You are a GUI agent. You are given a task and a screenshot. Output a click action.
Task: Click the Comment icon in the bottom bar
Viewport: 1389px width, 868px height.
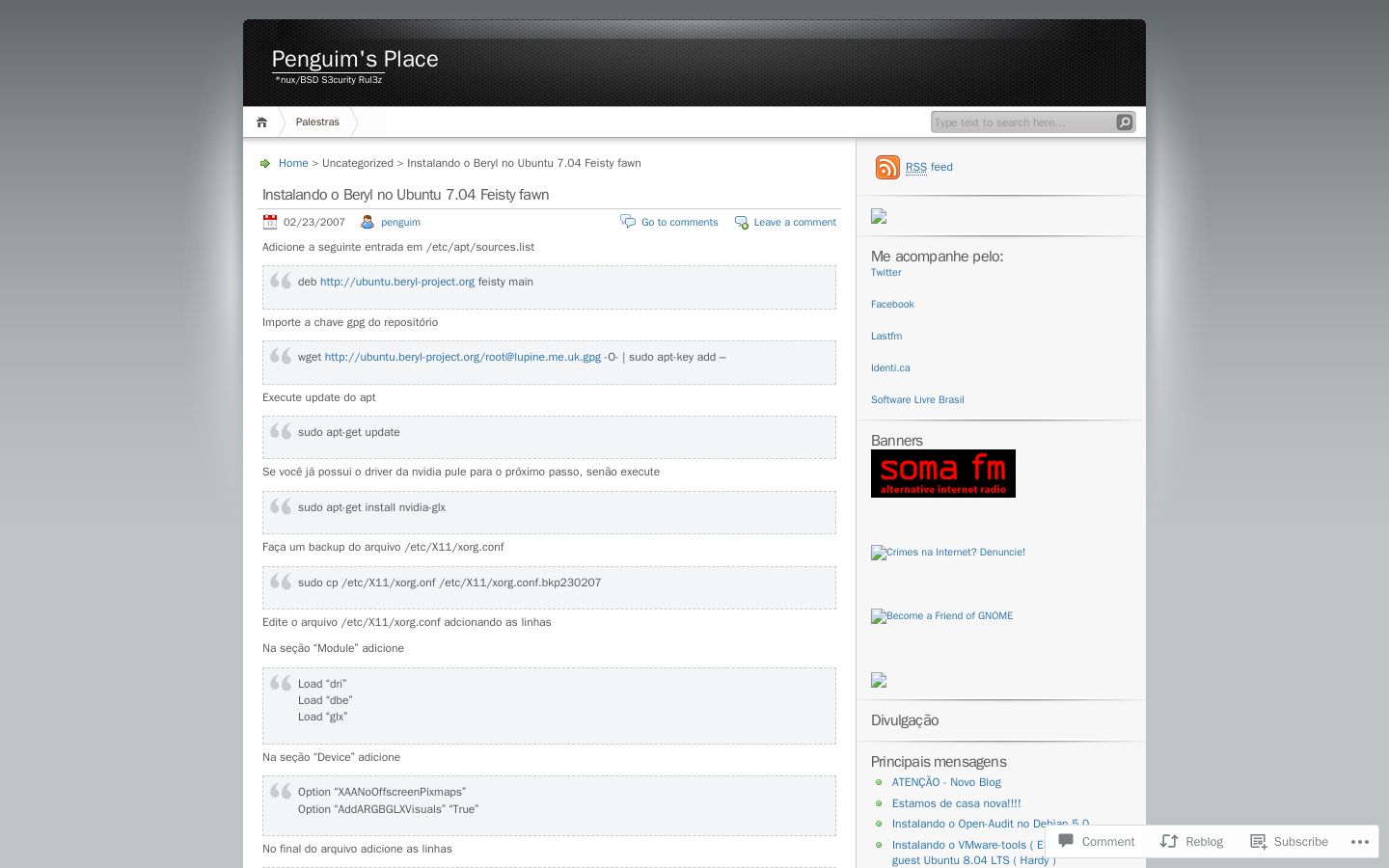click(1066, 841)
